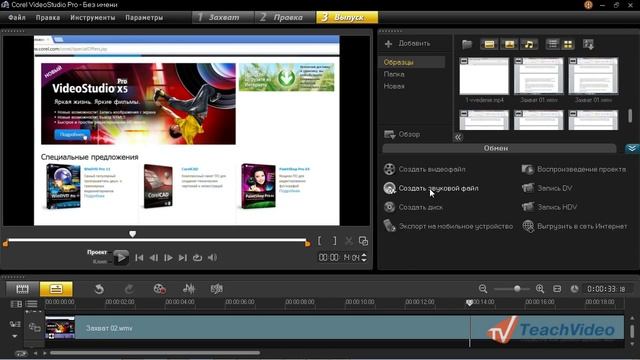
Task: Open the Параметры menu
Action: [144, 18]
